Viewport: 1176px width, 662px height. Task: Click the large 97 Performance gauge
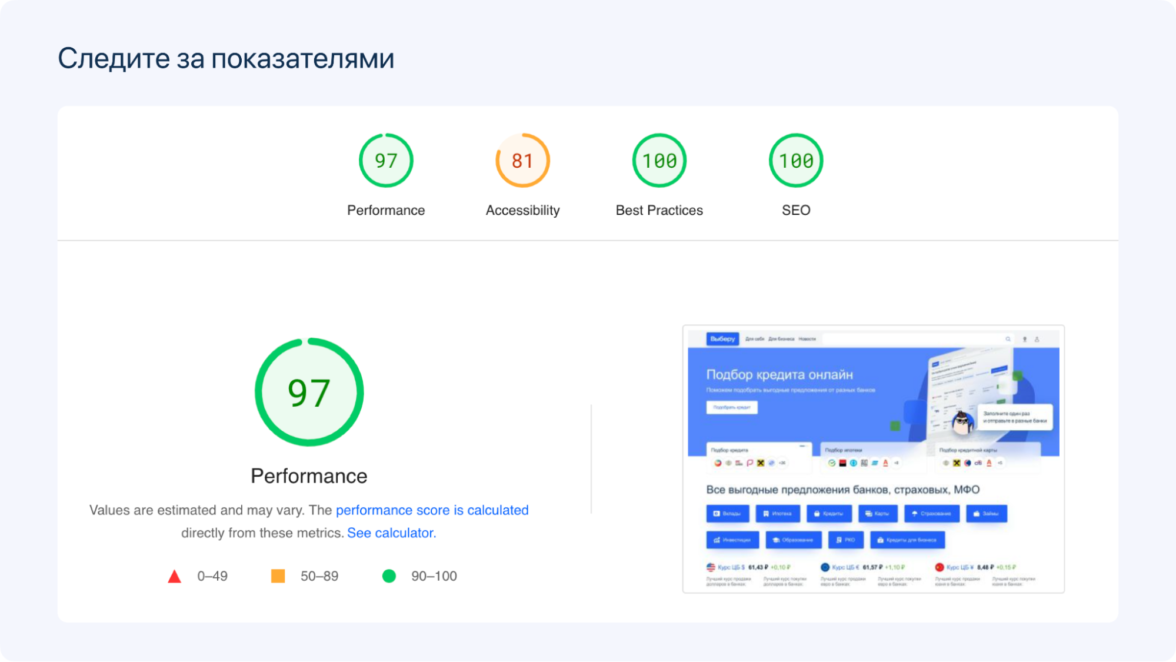309,392
